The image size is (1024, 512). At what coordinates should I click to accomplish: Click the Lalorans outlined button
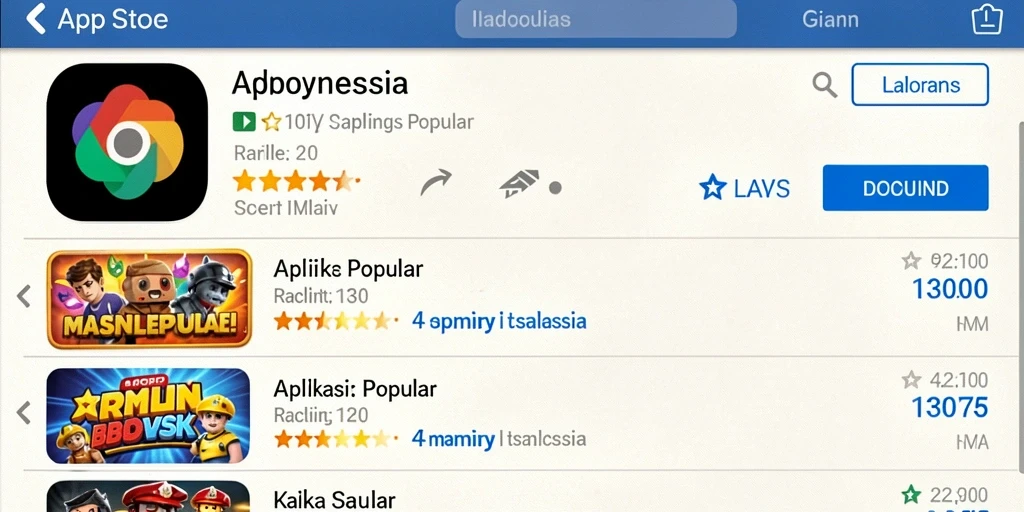pyautogui.click(x=920, y=85)
